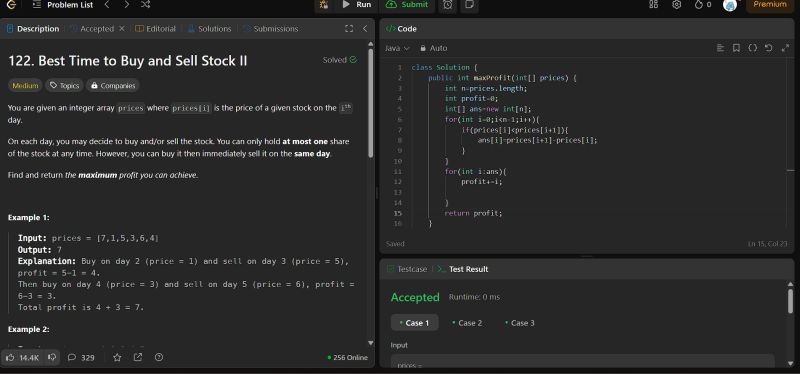Go to the next problem arrow

[126, 5]
